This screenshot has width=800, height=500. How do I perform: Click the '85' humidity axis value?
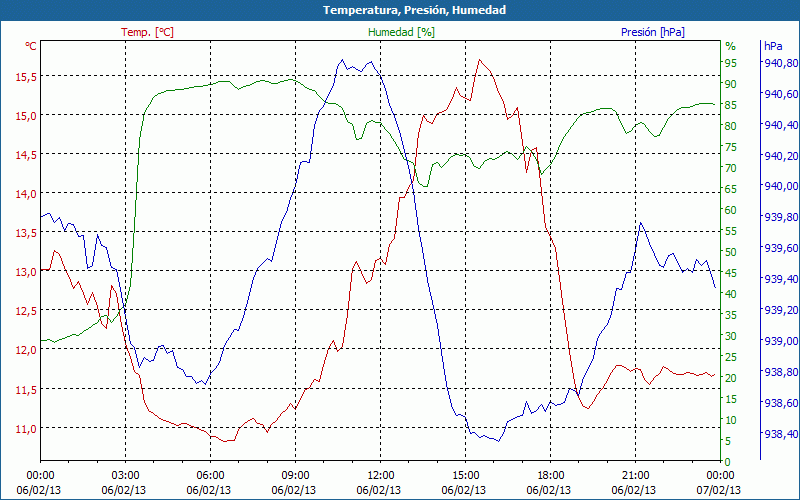coord(731,105)
